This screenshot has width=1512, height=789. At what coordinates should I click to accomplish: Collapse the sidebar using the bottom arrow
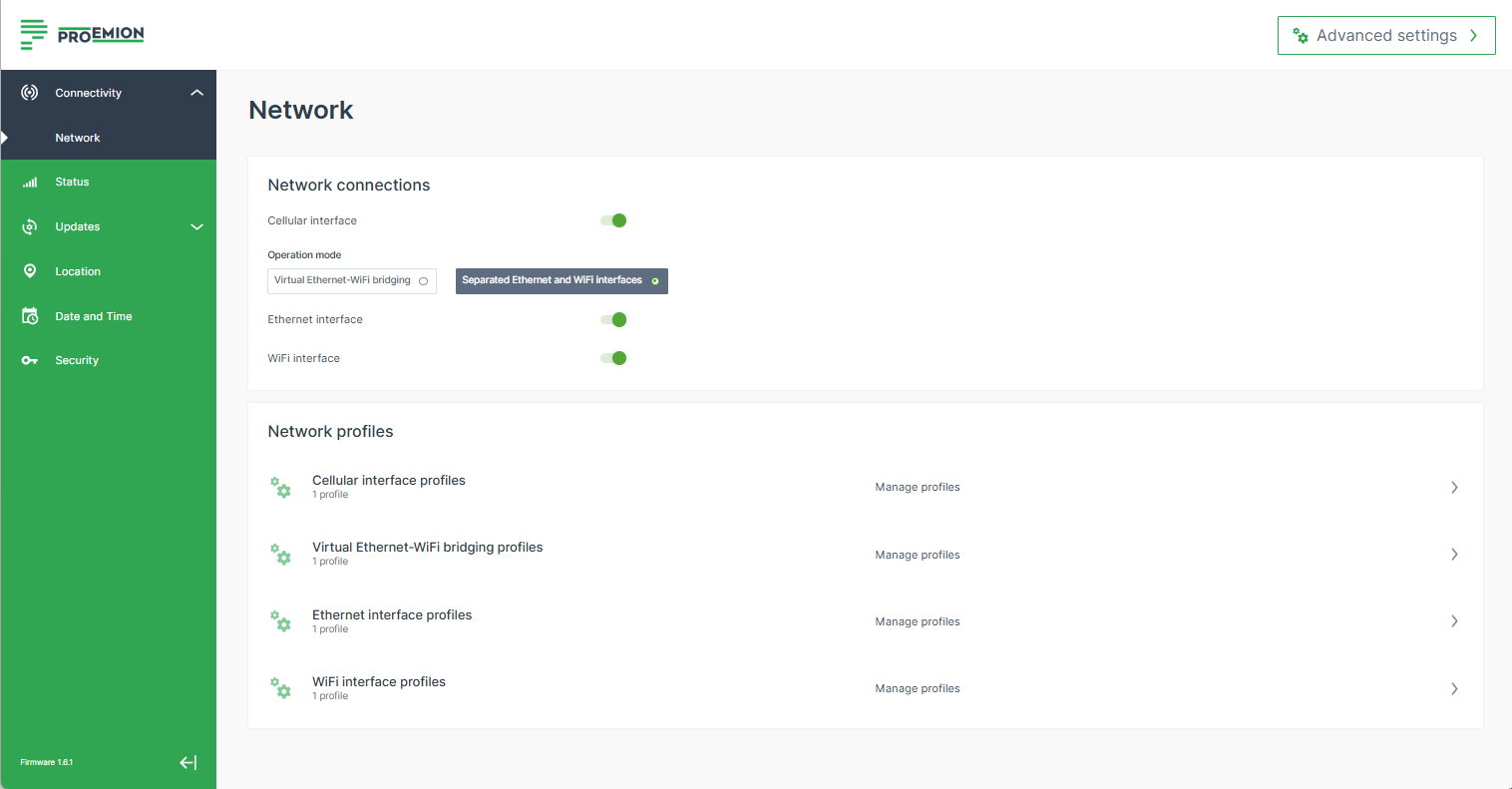click(x=188, y=762)
